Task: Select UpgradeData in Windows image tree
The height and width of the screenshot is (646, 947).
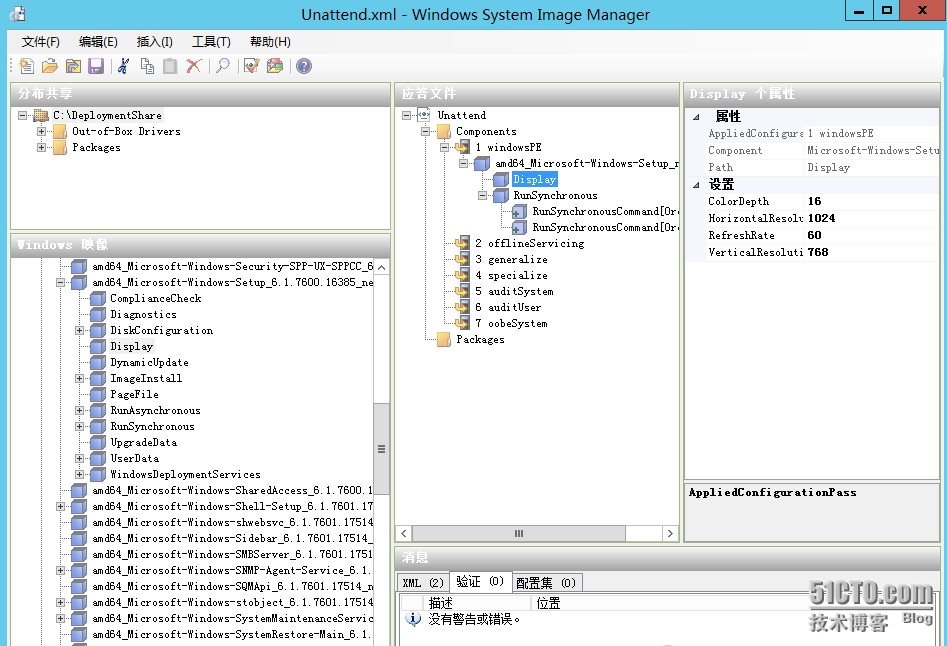Action: [x=144, y=443]
